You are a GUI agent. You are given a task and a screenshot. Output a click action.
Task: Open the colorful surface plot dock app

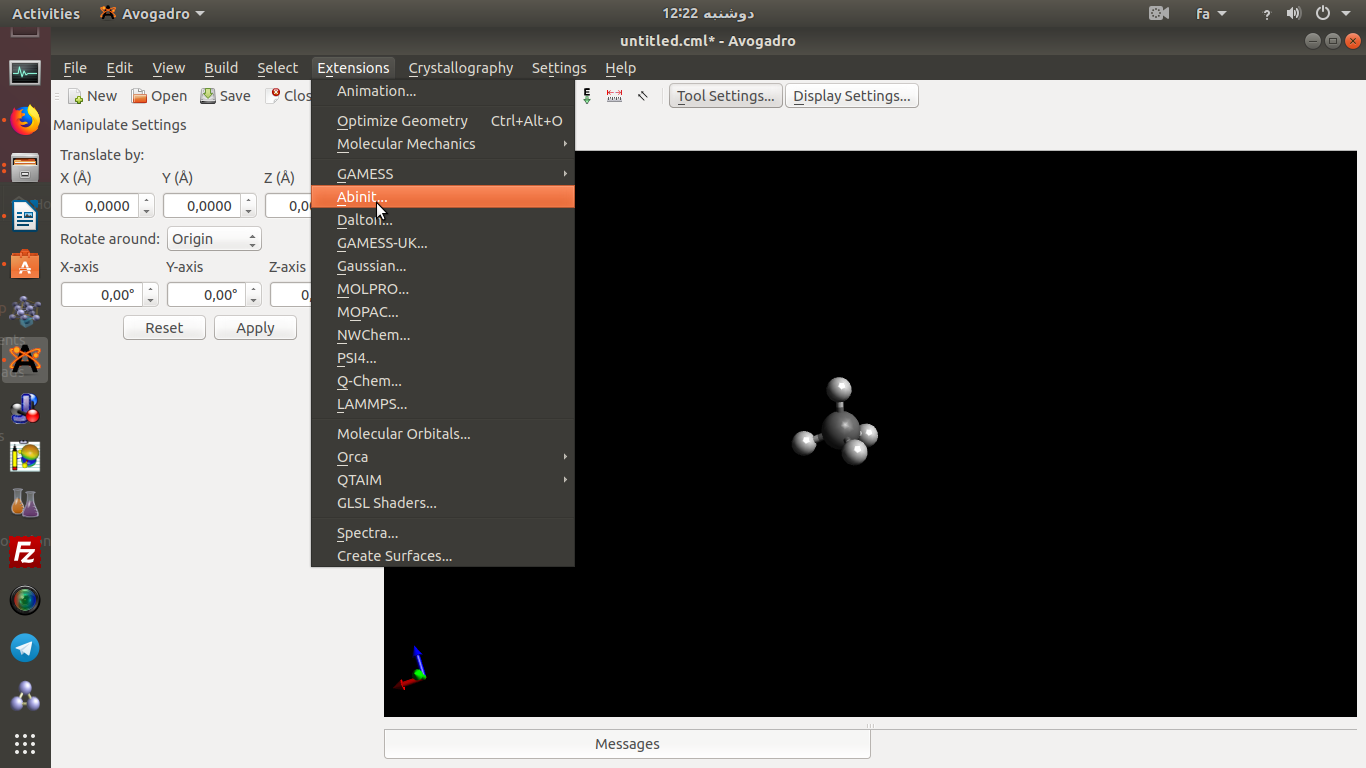[25, 457]
